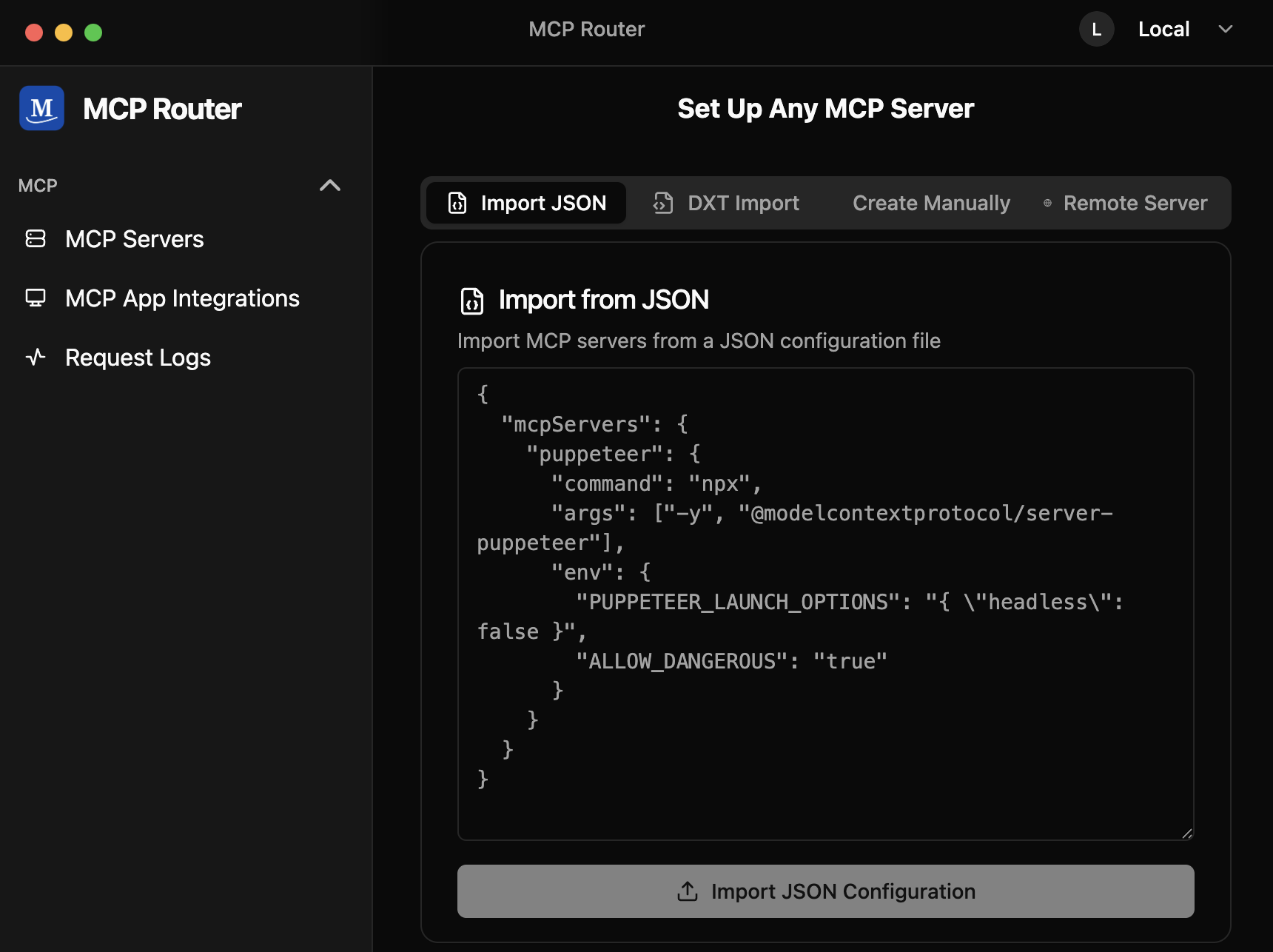Click the MCP App Integrations monitor icon

pyautogui.click(x=36, y=298)
